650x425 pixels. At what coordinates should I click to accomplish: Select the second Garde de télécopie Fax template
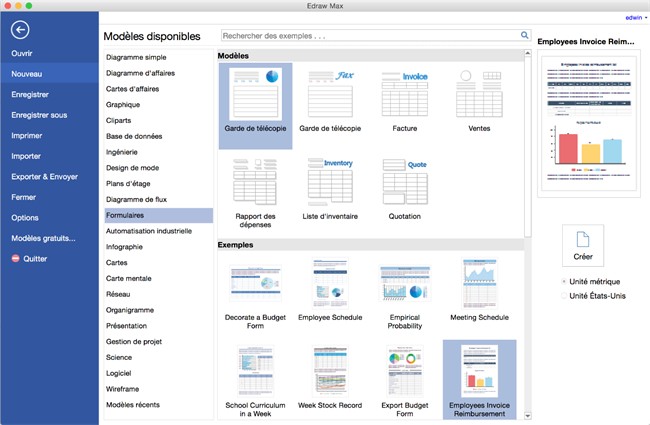coord(330,94)
